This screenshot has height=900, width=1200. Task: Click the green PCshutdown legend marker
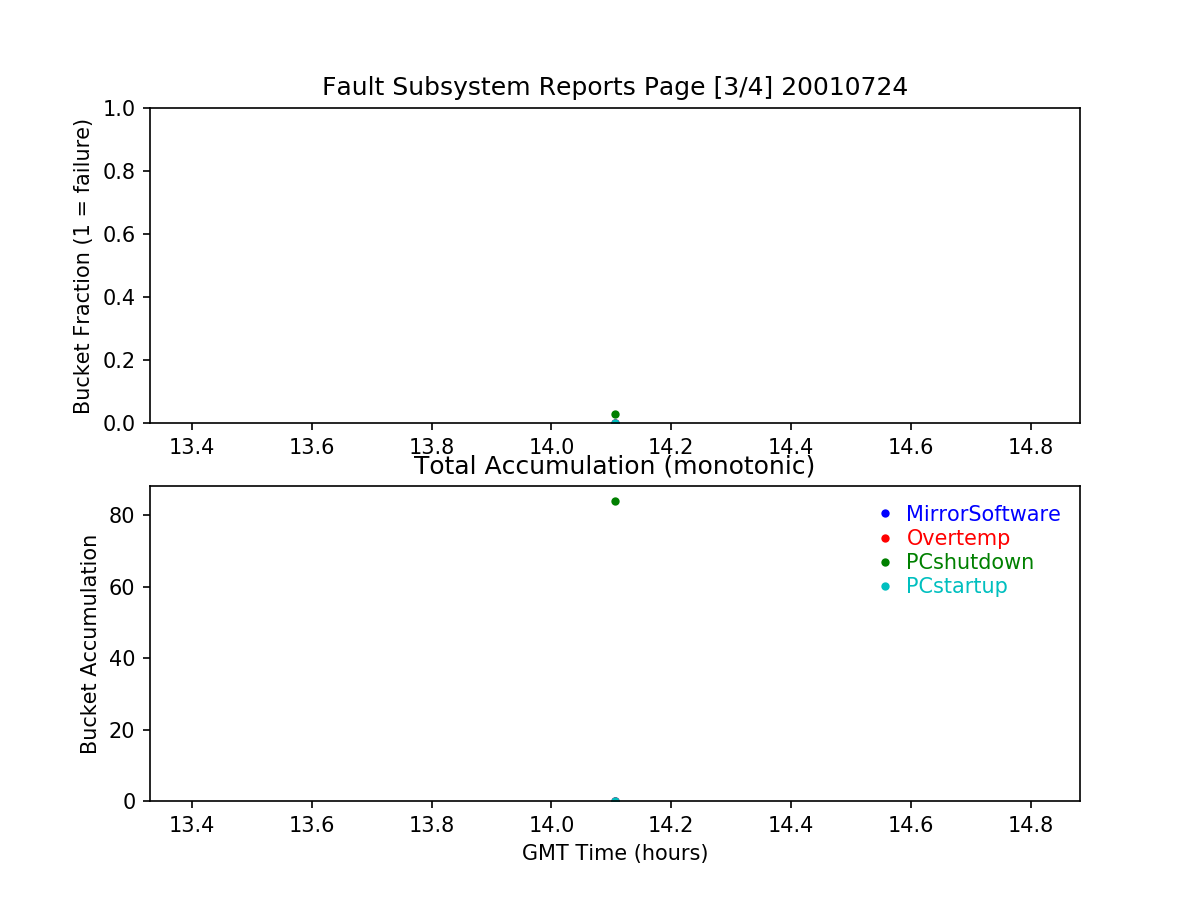coord(884,562)
